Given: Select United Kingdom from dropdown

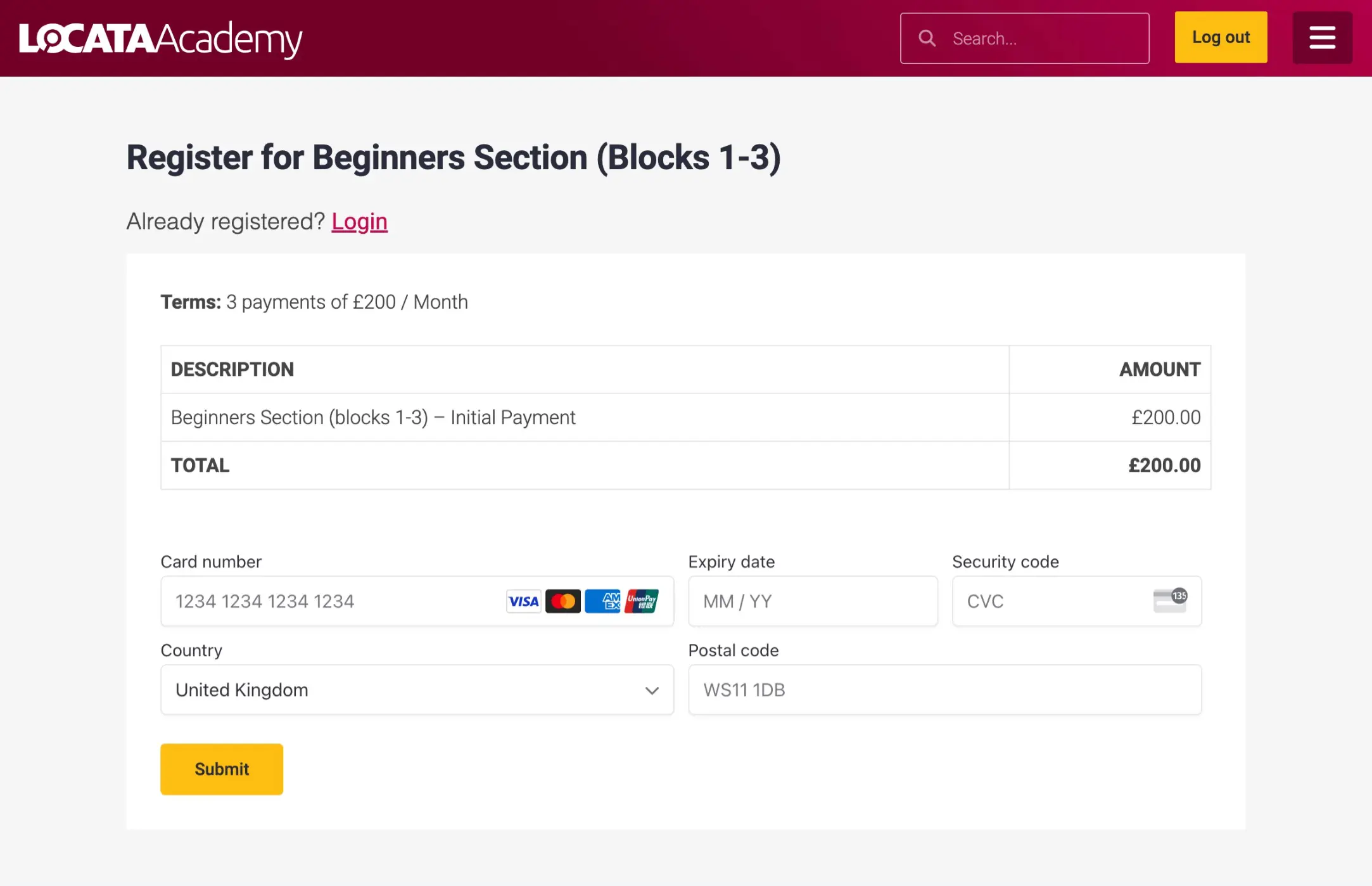Looking at the screenshot, I should click(x=416, y=690).
